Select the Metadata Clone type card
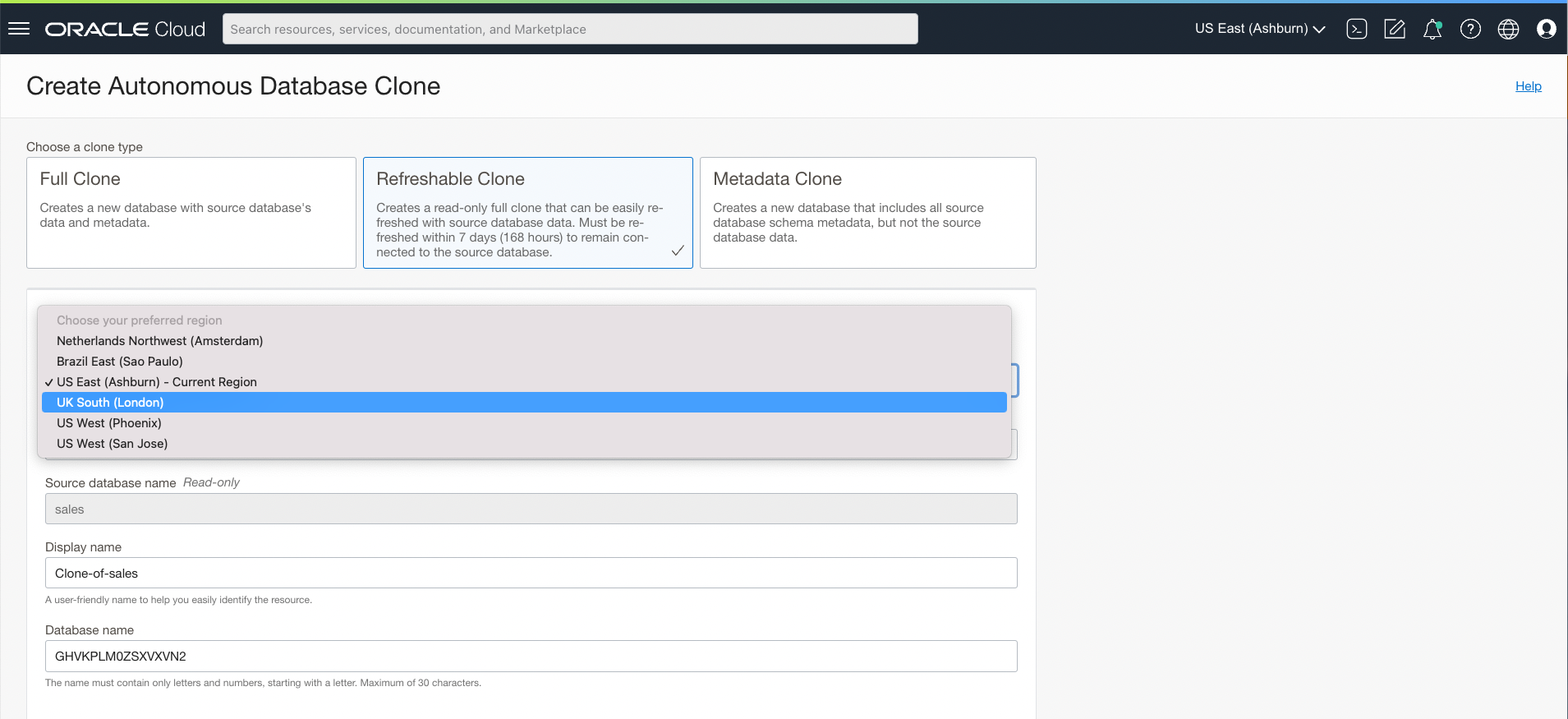The image size is (1568, 719). tap(868, 213)
